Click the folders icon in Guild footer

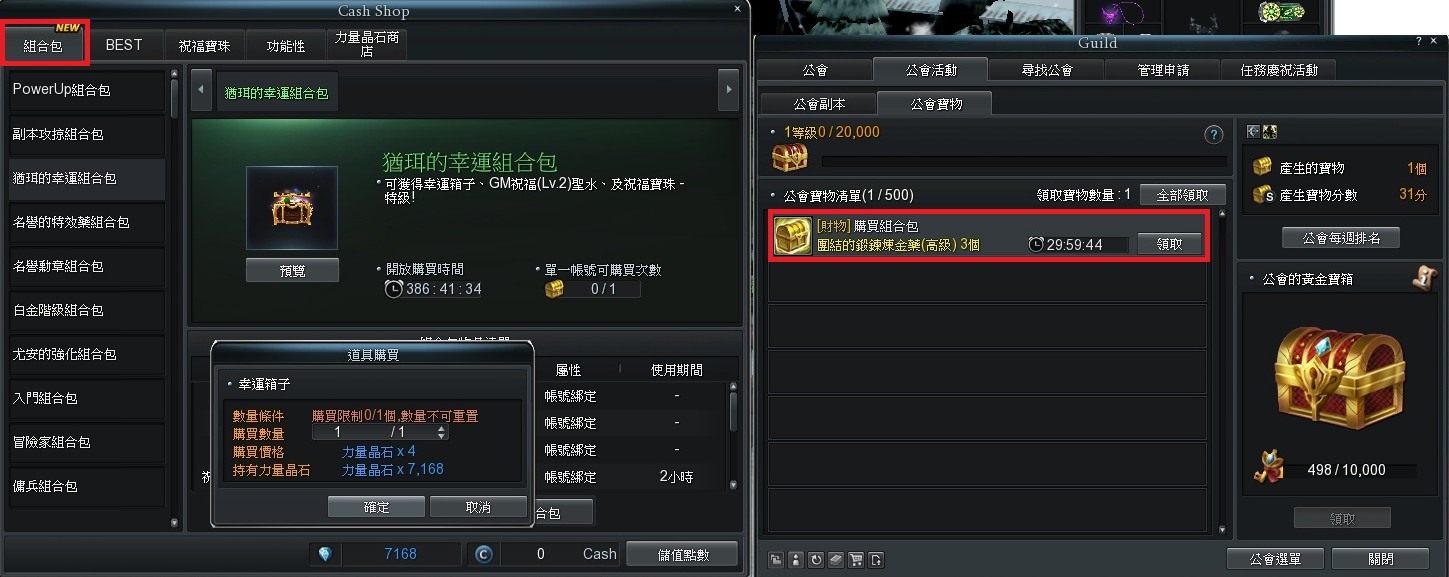click(x=776, y=560)
